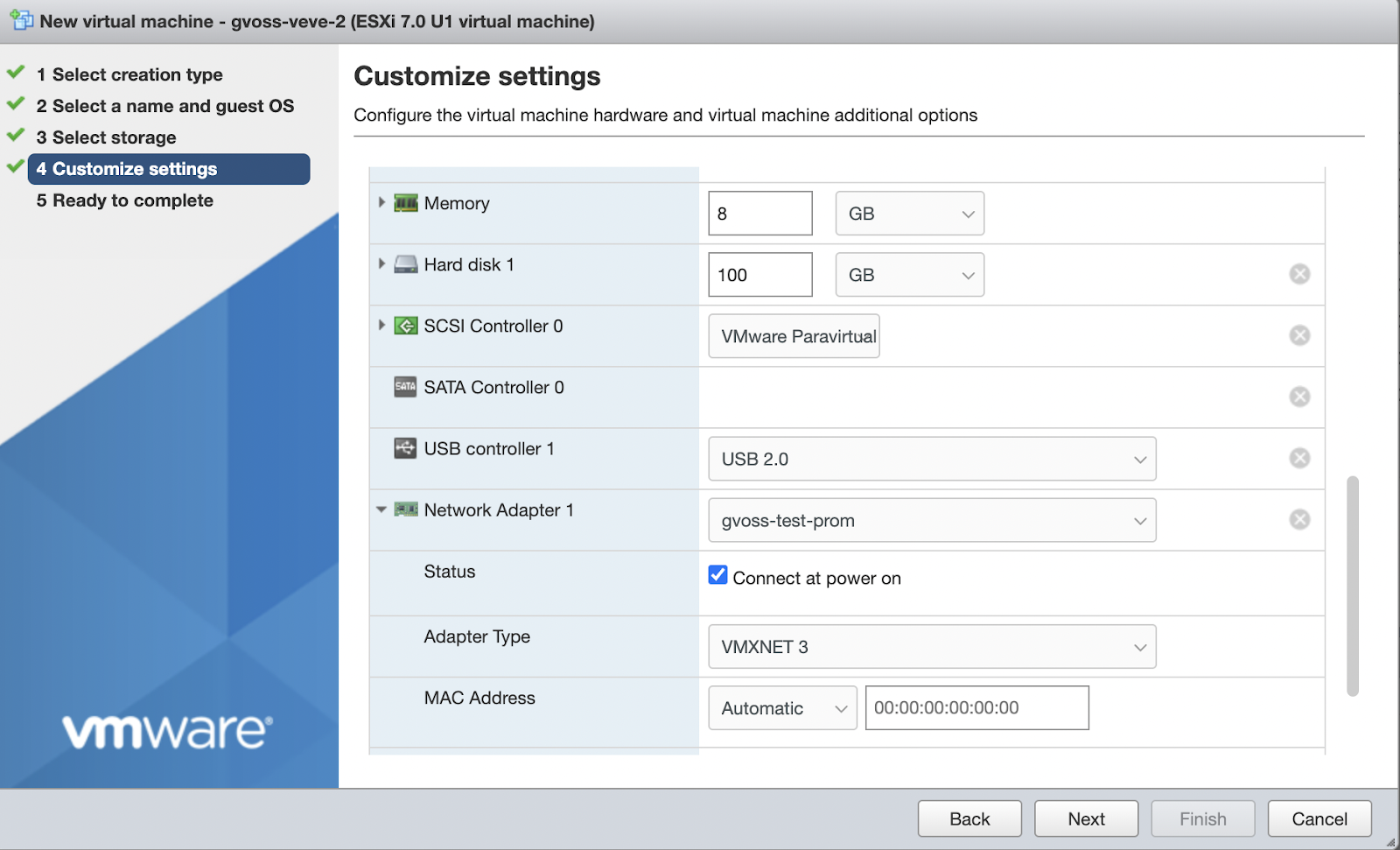
Task: Remove USB controller 1 using the X icon
Action: click(x=1299, y=458)
